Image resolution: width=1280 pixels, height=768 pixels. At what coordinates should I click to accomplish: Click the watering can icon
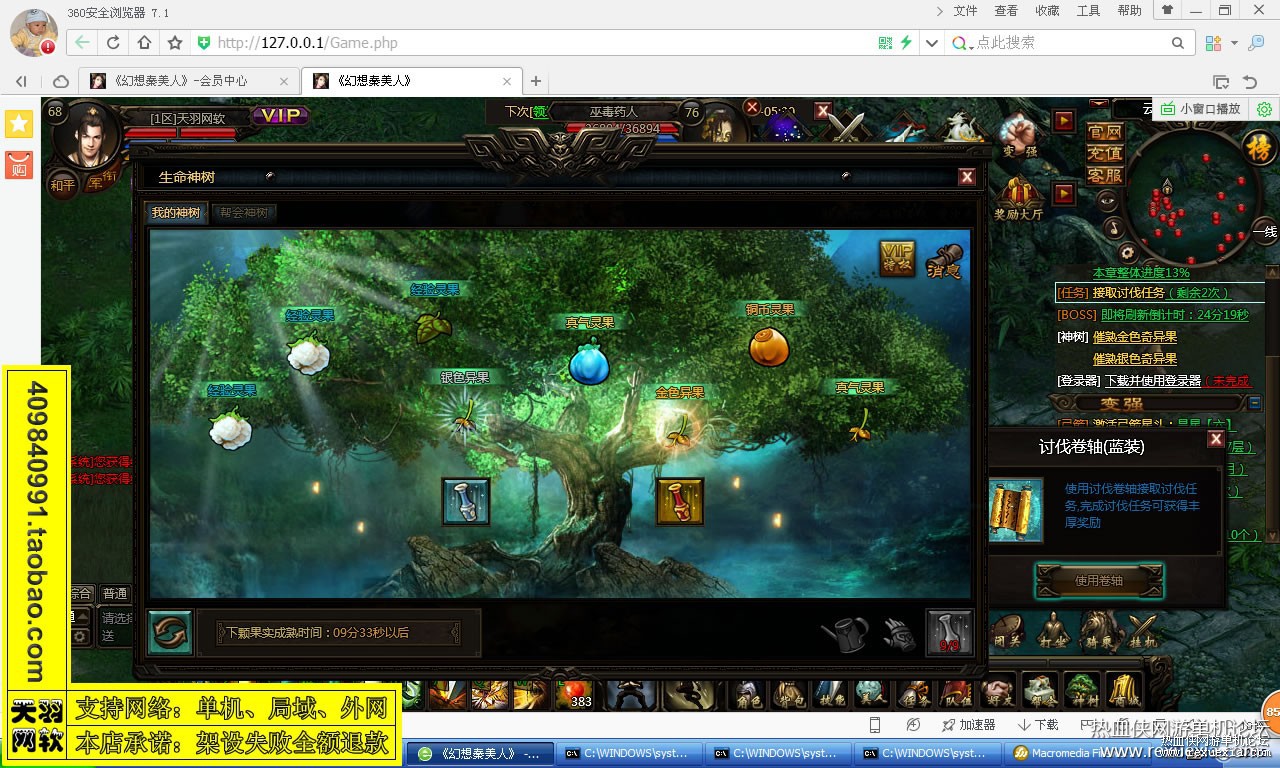(x=844, y=633)
